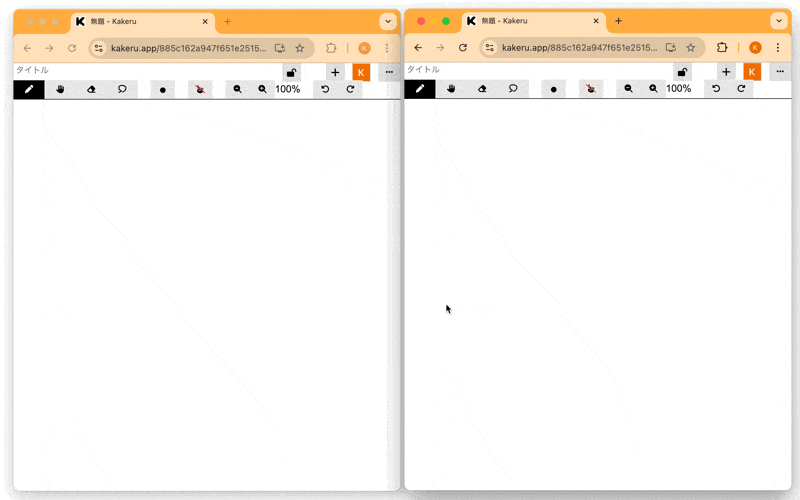This screenshot has height=500, width=800.
Task: Select the lasso tool in right window
Action: click(x=513, y=89)
